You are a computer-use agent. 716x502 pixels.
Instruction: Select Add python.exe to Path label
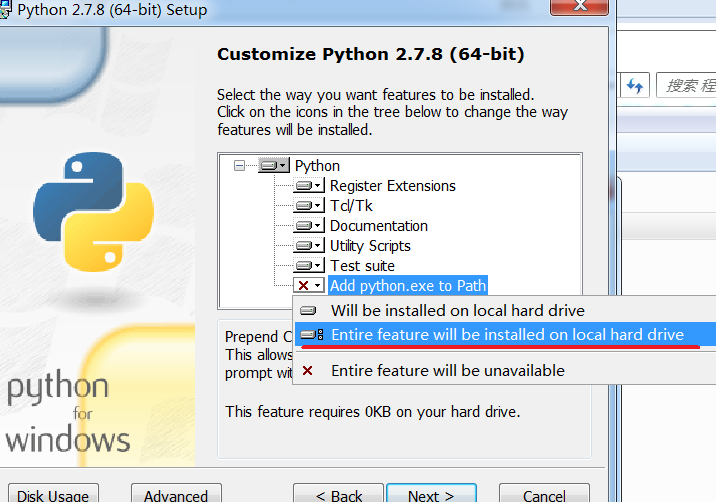point(408,285)
